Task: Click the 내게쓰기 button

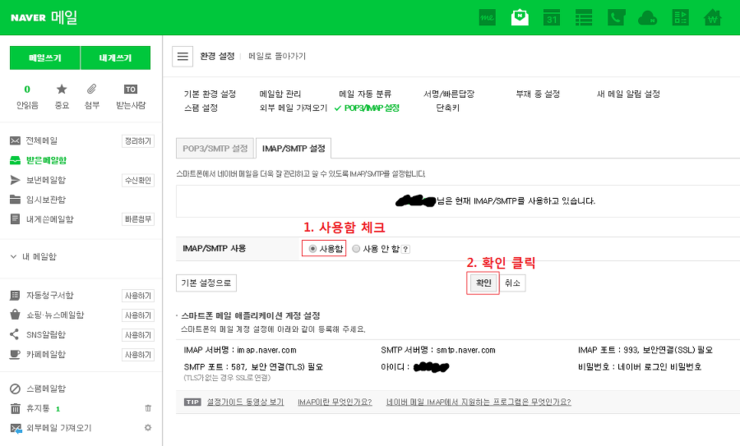Action: click(116, 58)
